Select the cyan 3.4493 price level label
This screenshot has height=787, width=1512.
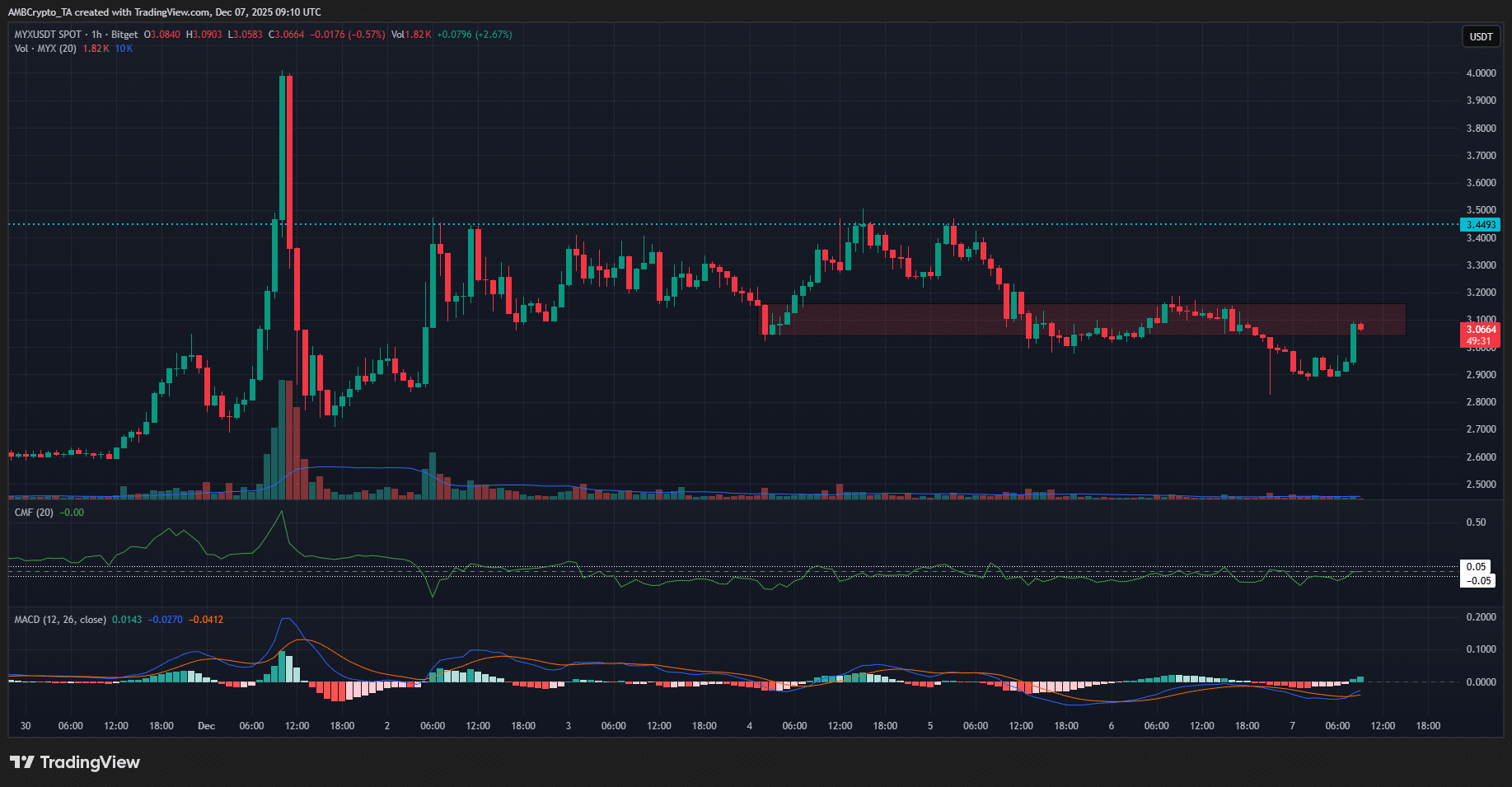(1481, 224)
